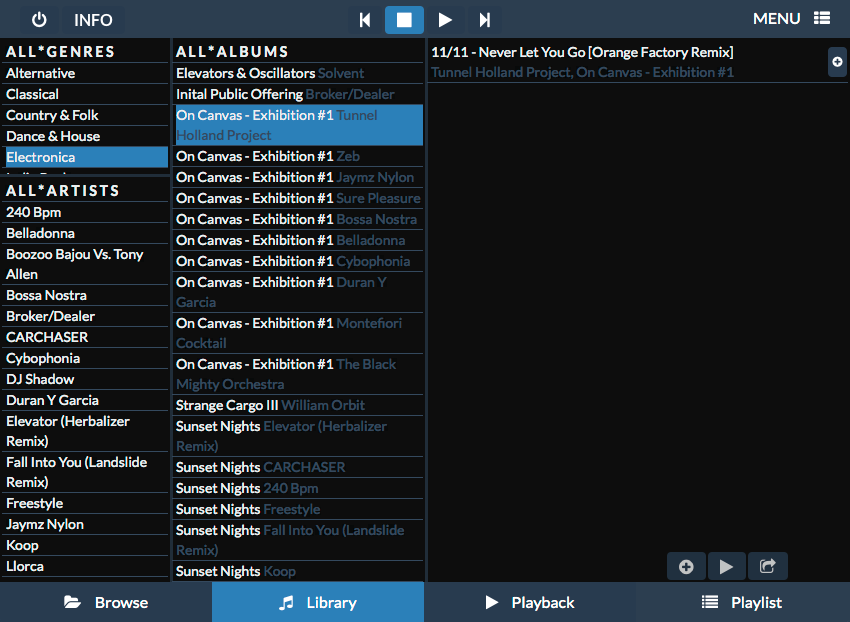This screenshot has height=622, width=850.
Task: Add all to playlist with bottom plus button
Action: pos(686,567)
